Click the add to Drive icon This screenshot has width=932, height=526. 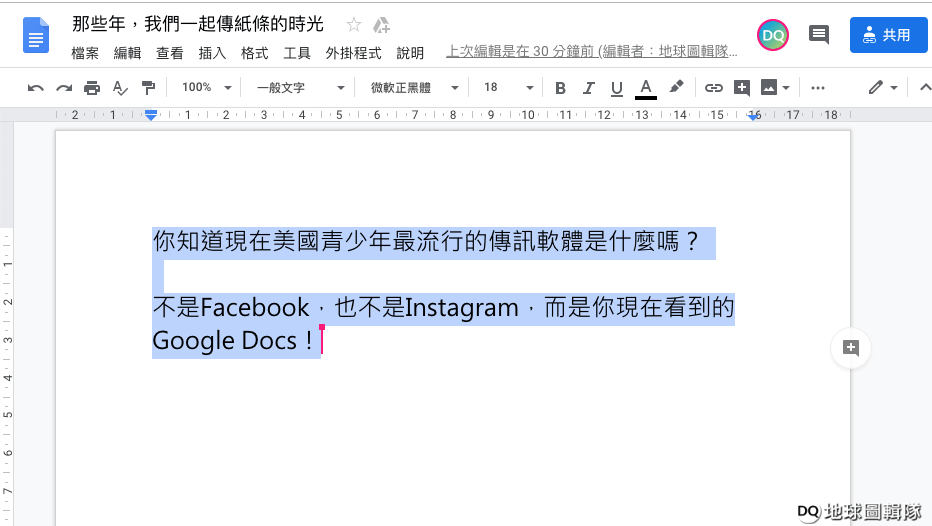coord(381,25)
